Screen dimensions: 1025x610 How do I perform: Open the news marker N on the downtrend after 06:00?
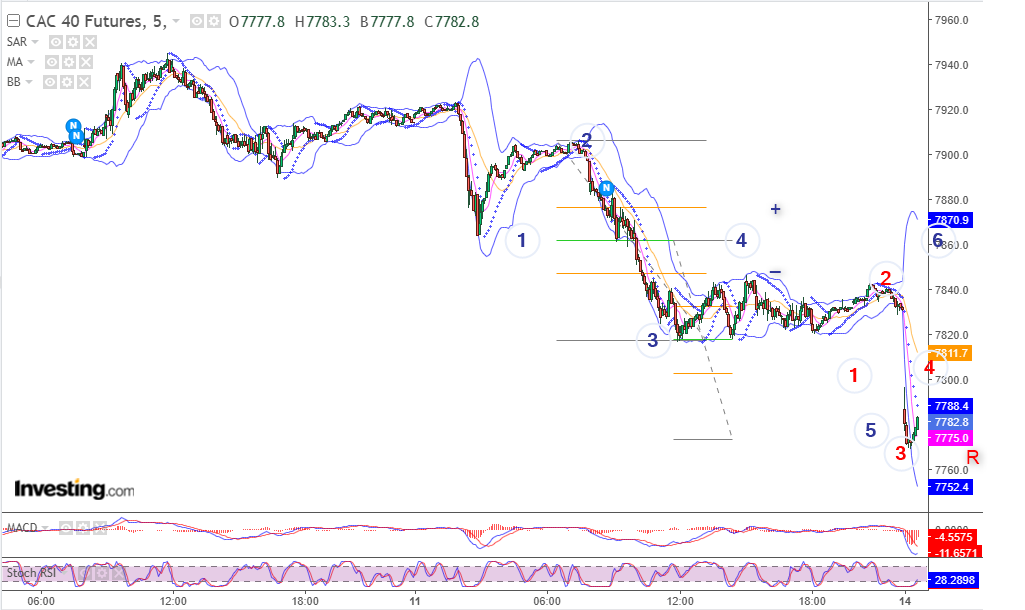tap(606, 188)
